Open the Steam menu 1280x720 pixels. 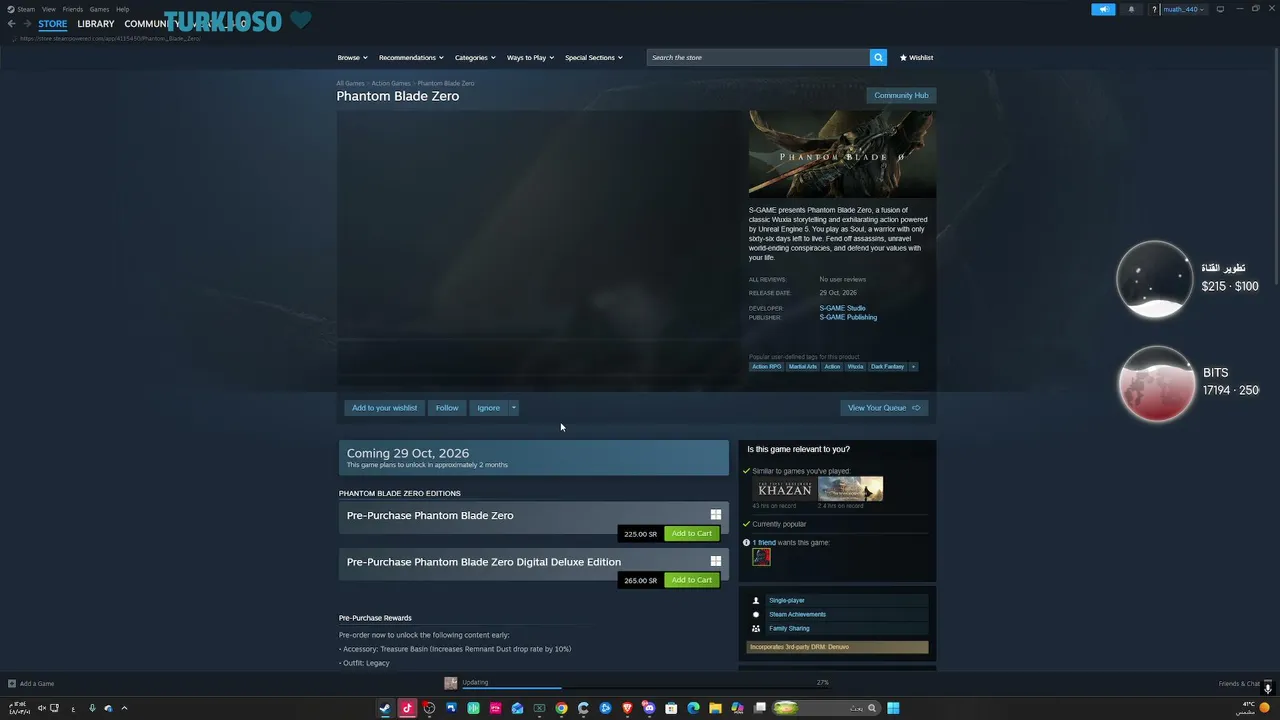coord(26,9)
